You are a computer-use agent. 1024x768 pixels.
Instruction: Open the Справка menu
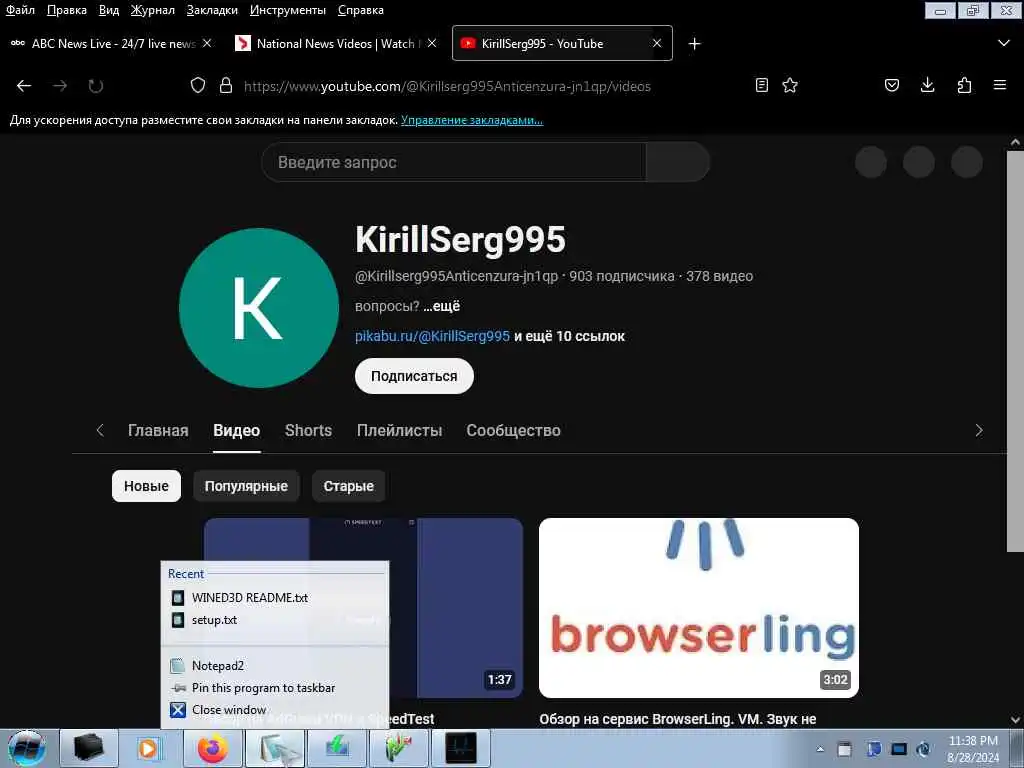tap(360, 10)
